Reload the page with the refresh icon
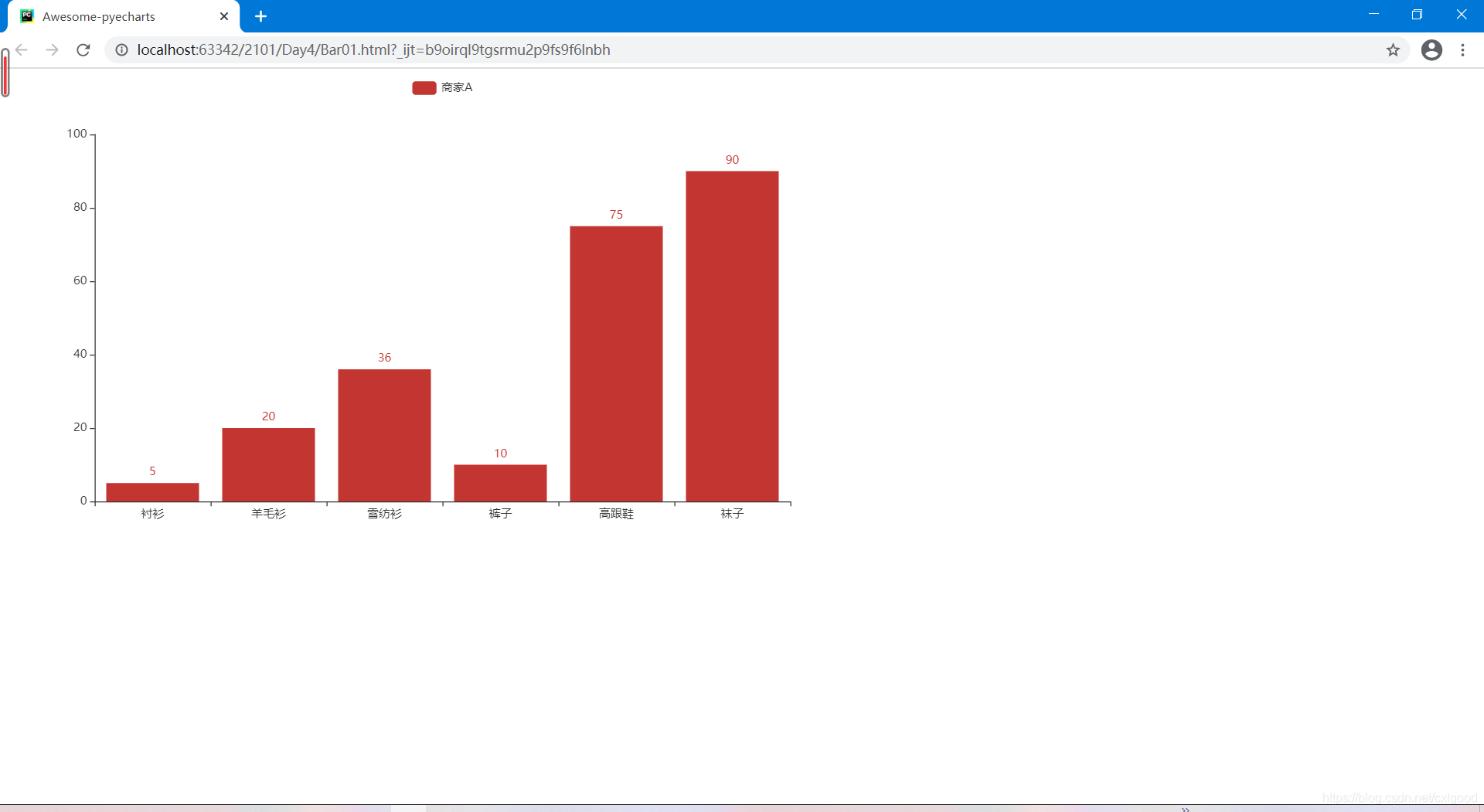1484x812 pixels. pyautogui.click(x=83, y=50)
